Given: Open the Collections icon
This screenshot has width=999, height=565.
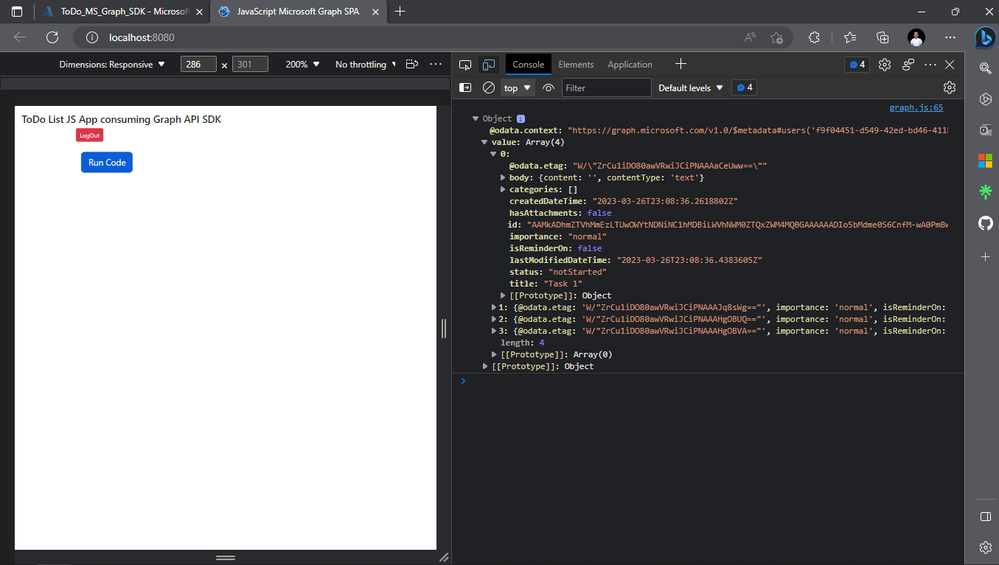Looking at the screenshot, I should [x=882, y=38].
